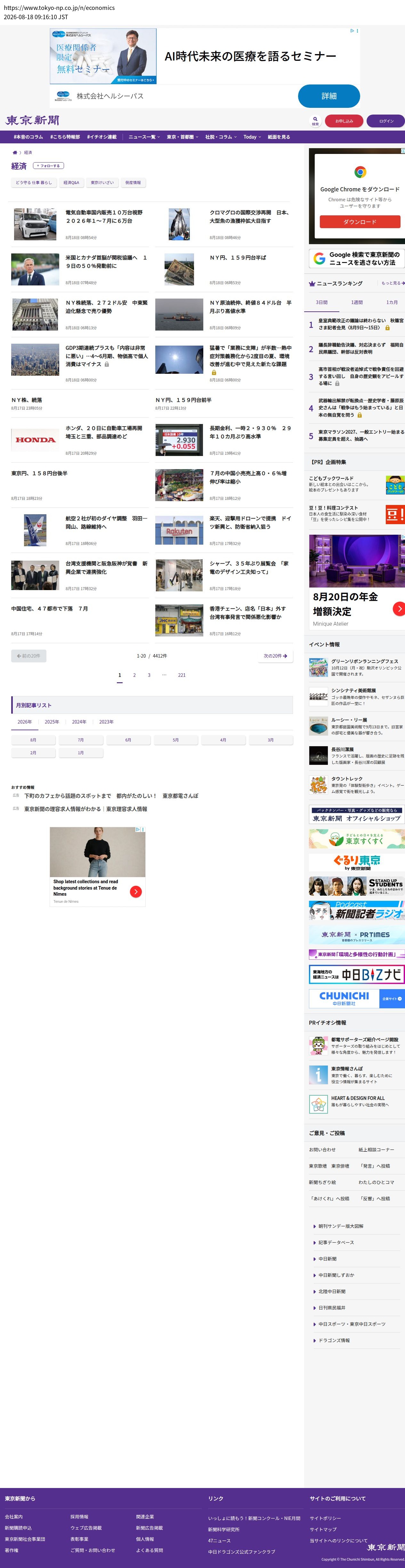Toggle the フォローする follow button
Screen dimensions: 405x1568
(x=48, y=165)
